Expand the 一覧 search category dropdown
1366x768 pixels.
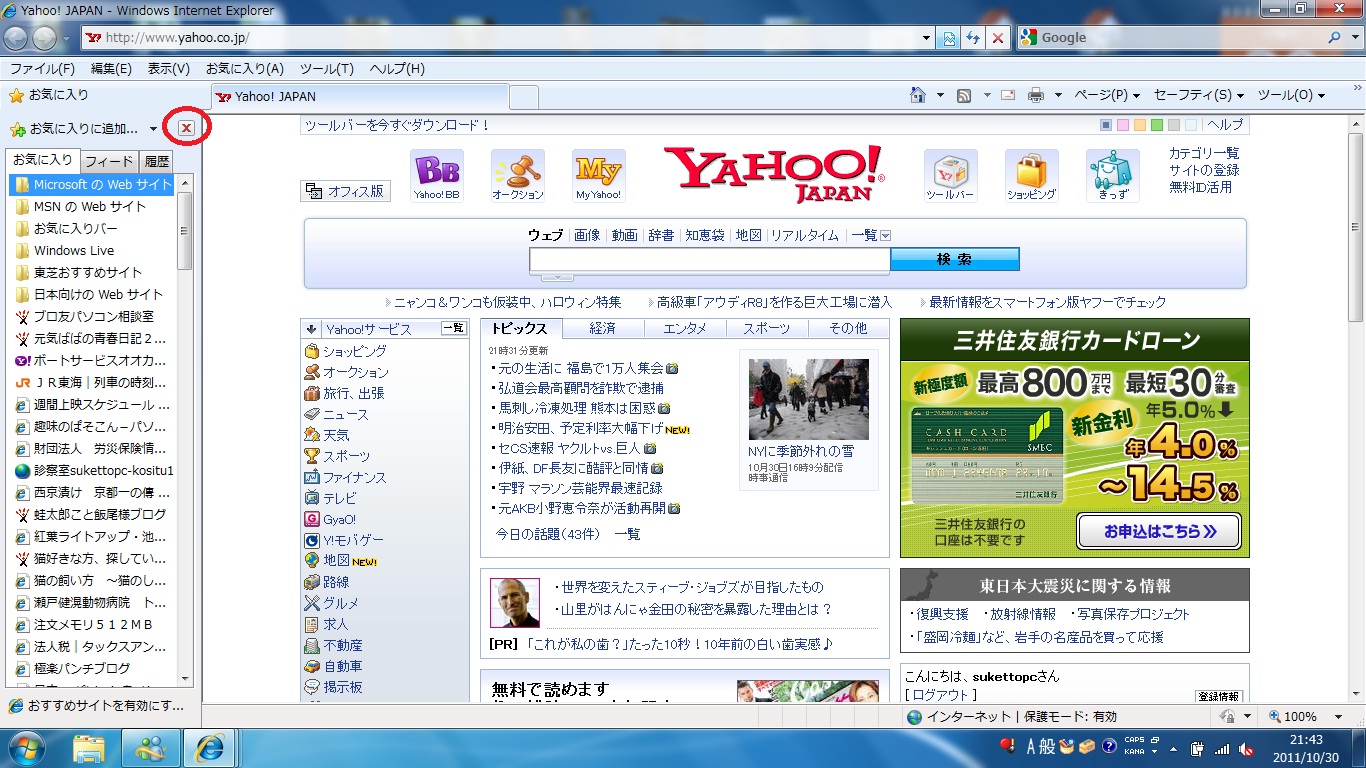(885, 236)
